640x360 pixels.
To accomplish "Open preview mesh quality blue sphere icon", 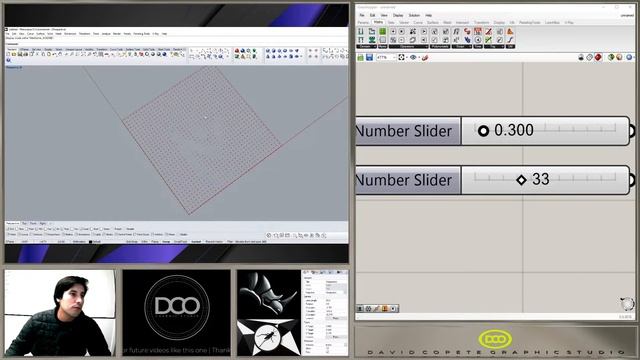I will click(x=629, y=58).
